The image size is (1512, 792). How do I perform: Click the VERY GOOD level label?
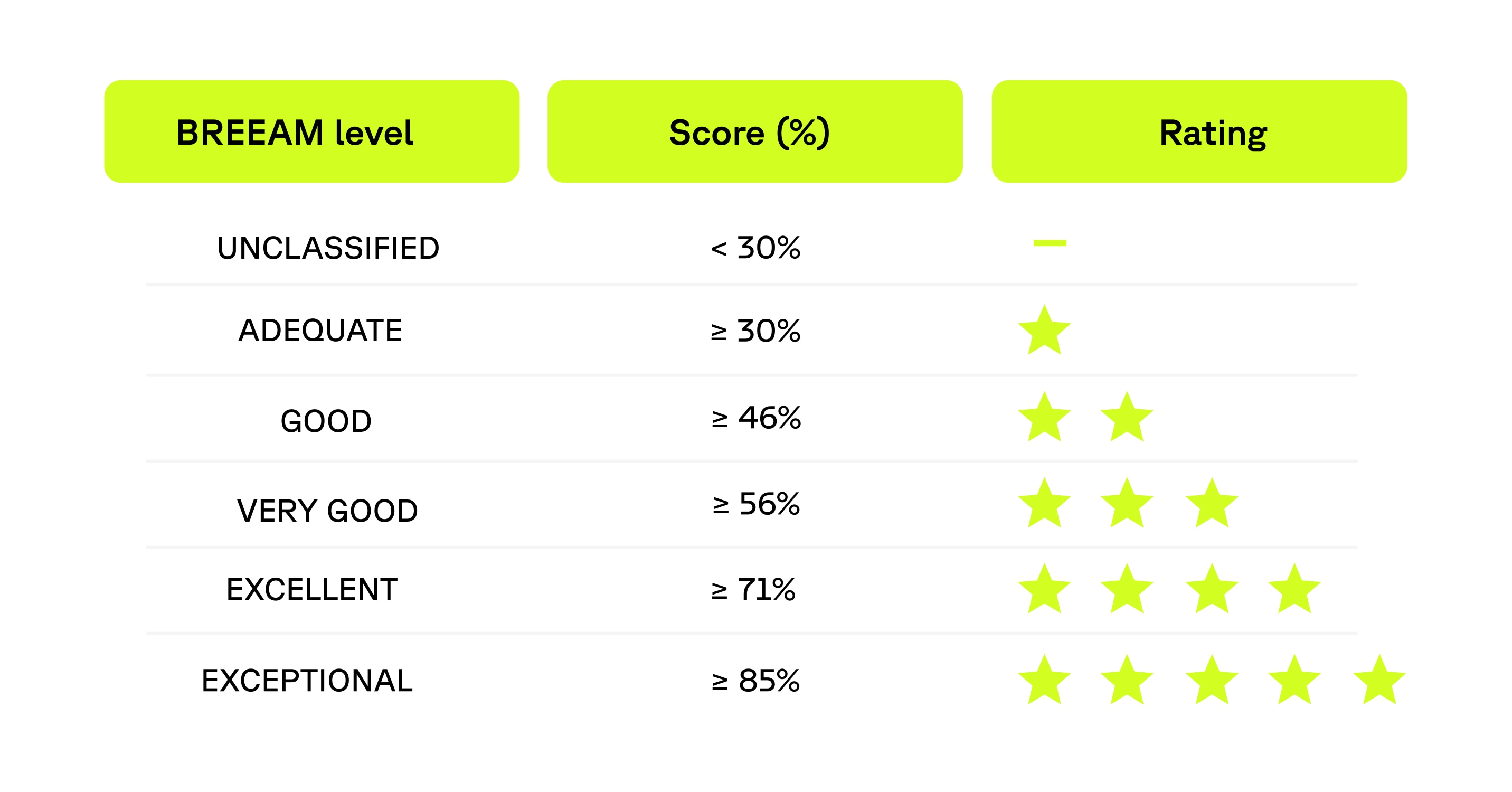(x=327, y=511)
